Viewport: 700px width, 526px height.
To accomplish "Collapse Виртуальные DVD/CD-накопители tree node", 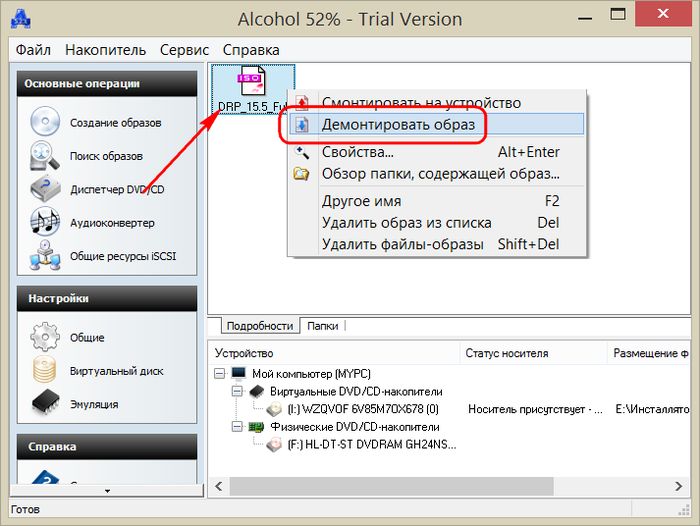I will [237, 391].
